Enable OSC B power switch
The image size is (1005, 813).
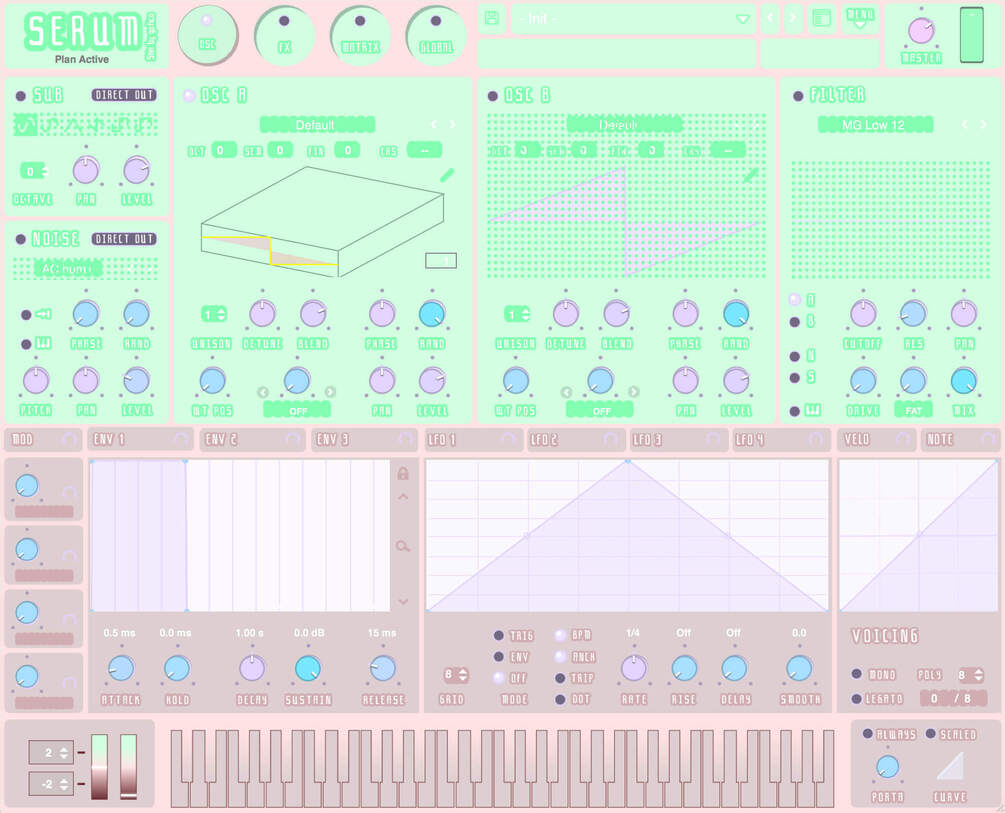point(492,96)
